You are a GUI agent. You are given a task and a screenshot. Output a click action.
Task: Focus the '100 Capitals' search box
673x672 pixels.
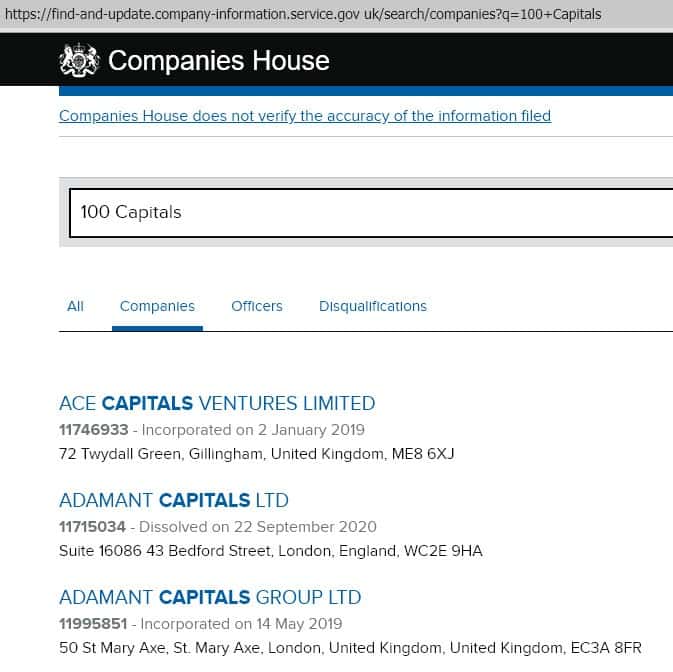(370, 212)
